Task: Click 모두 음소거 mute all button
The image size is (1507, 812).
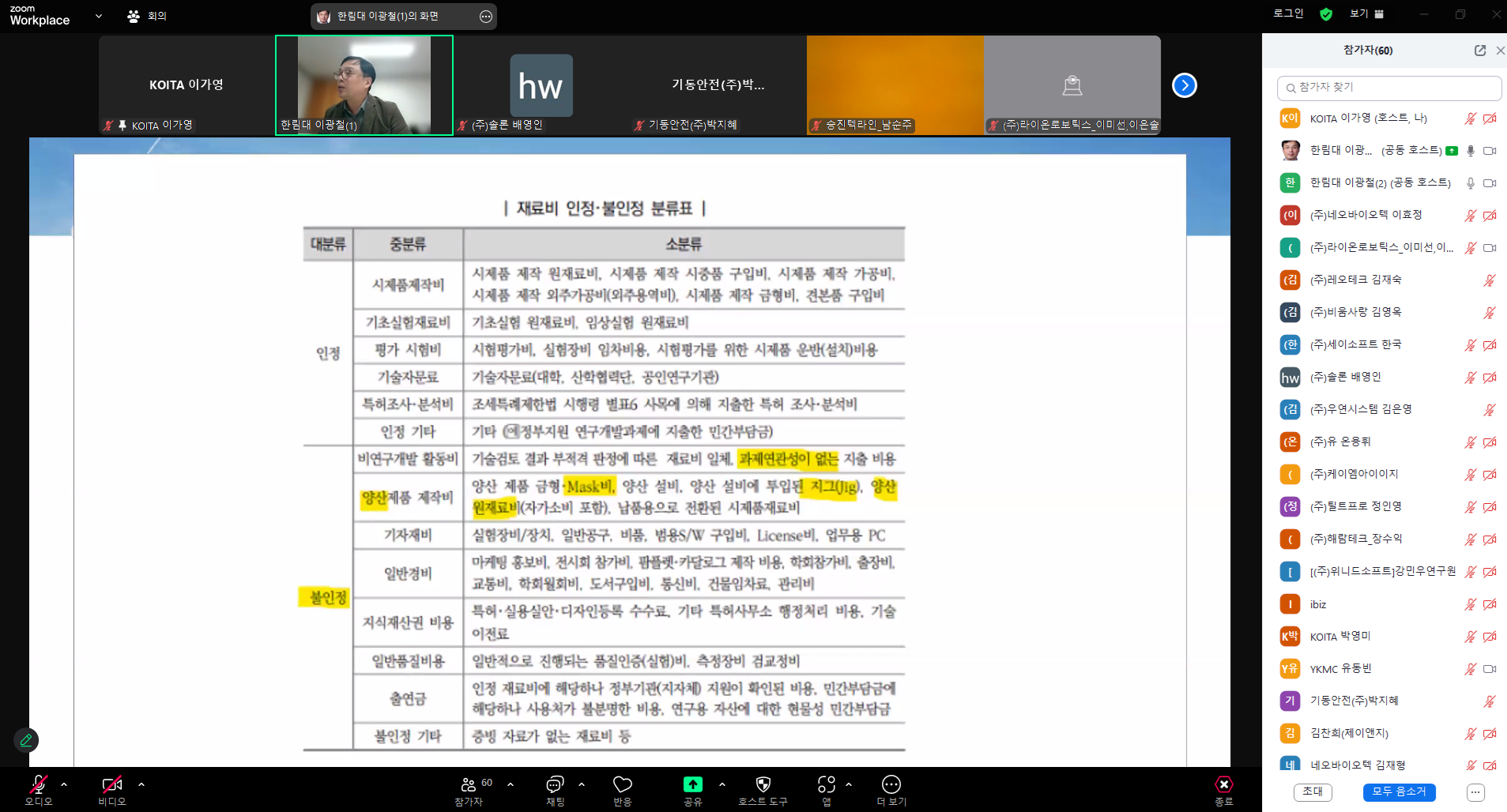Action: pyautogui.click(x=1399, y=791)
